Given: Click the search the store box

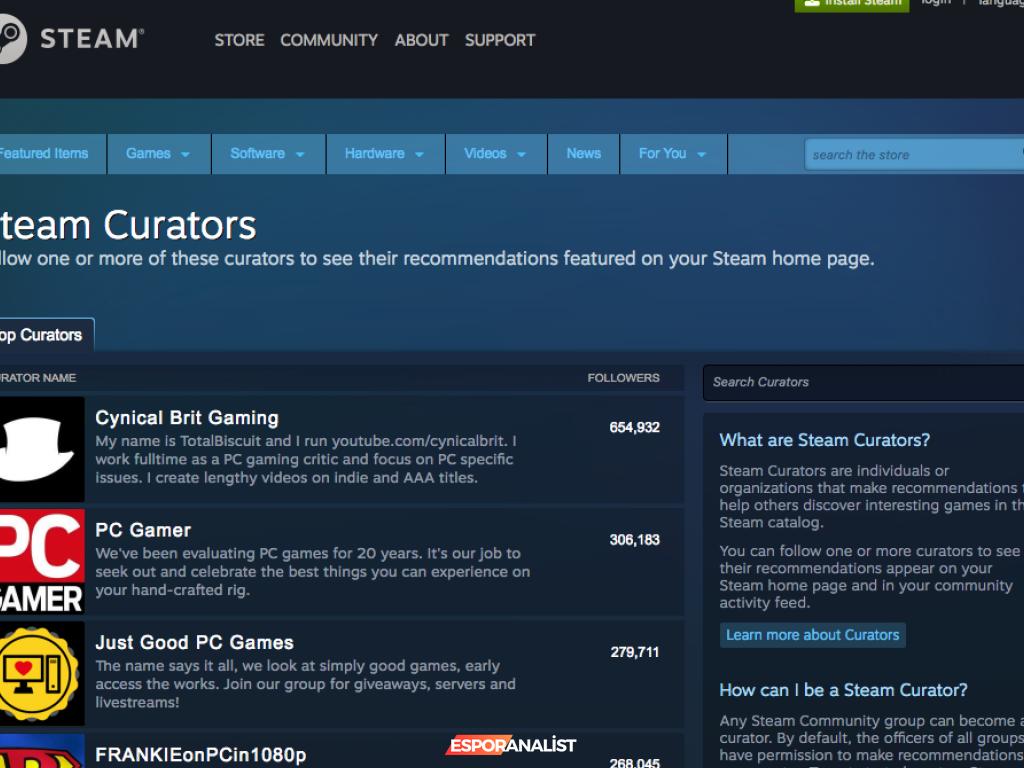Looking at the screenshot, I should pyautogui.click(x=910, y=155).
